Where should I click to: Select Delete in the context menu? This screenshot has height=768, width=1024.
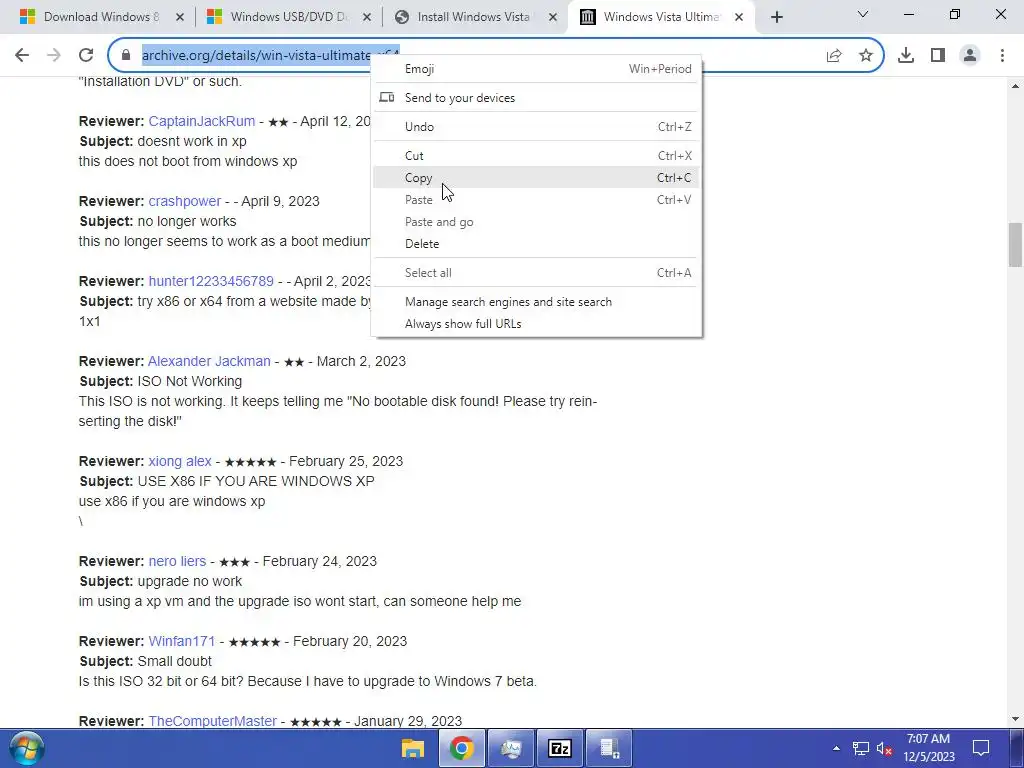point(537,244)
